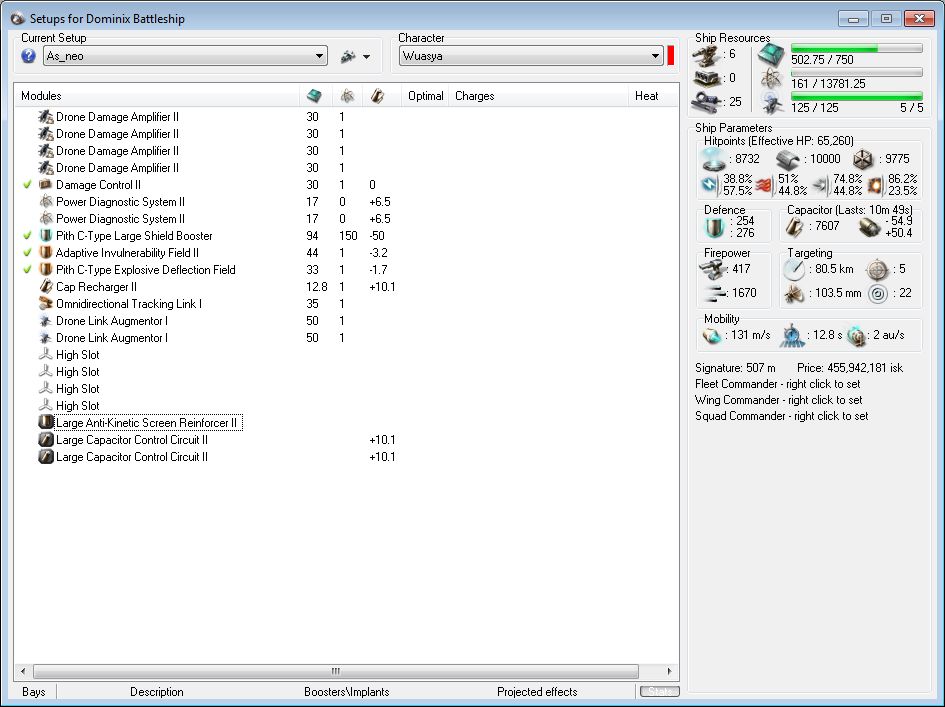Toggle Pith C-Type Large Shield Booster active state

27,236
